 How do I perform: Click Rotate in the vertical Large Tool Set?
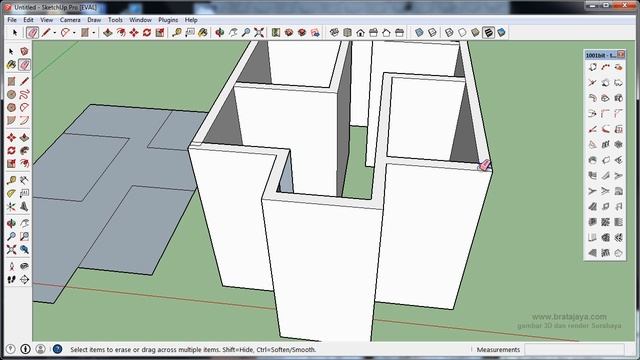point(11,151)
